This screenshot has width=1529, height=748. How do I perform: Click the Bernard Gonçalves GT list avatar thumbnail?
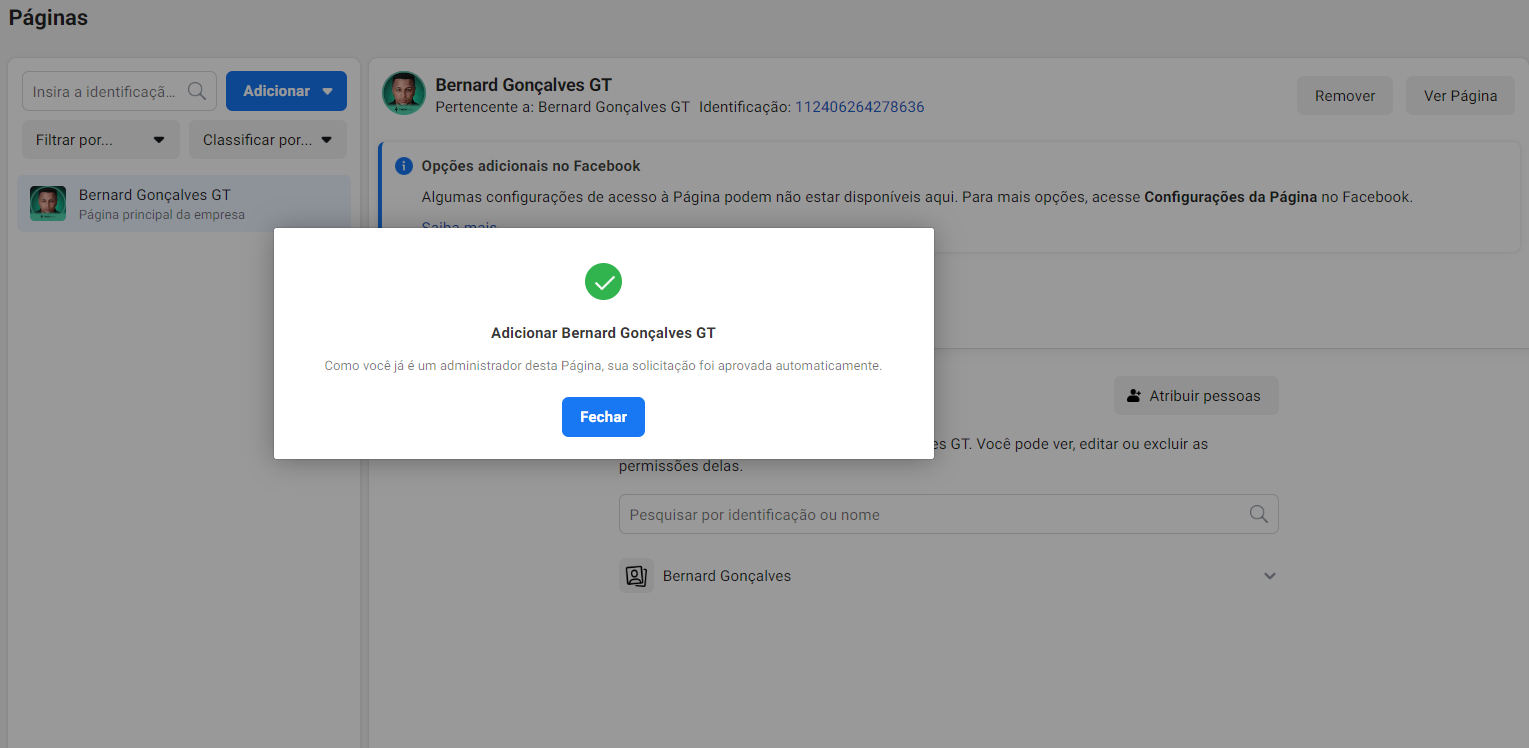pos(48,204)
